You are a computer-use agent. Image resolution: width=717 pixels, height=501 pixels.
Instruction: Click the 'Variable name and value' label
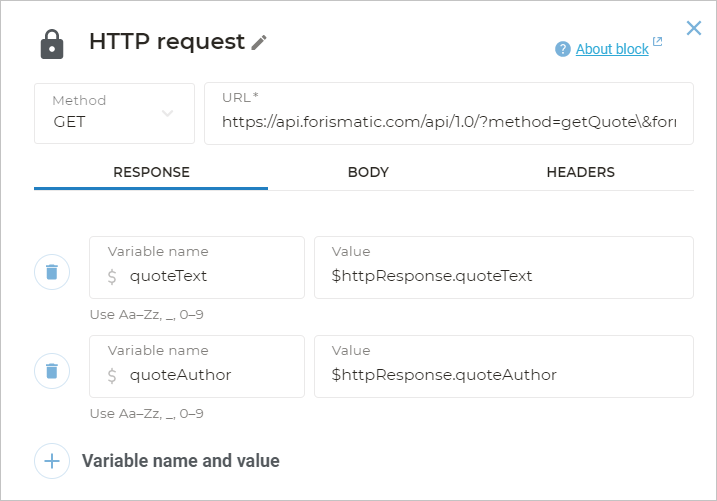tap(180, 461)
